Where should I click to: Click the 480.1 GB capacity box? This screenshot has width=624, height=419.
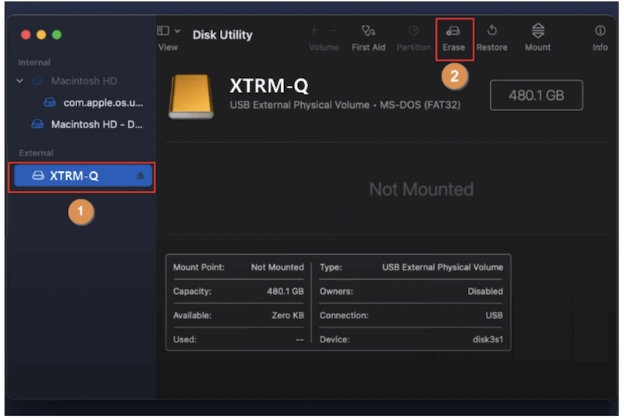pos(536,95)
